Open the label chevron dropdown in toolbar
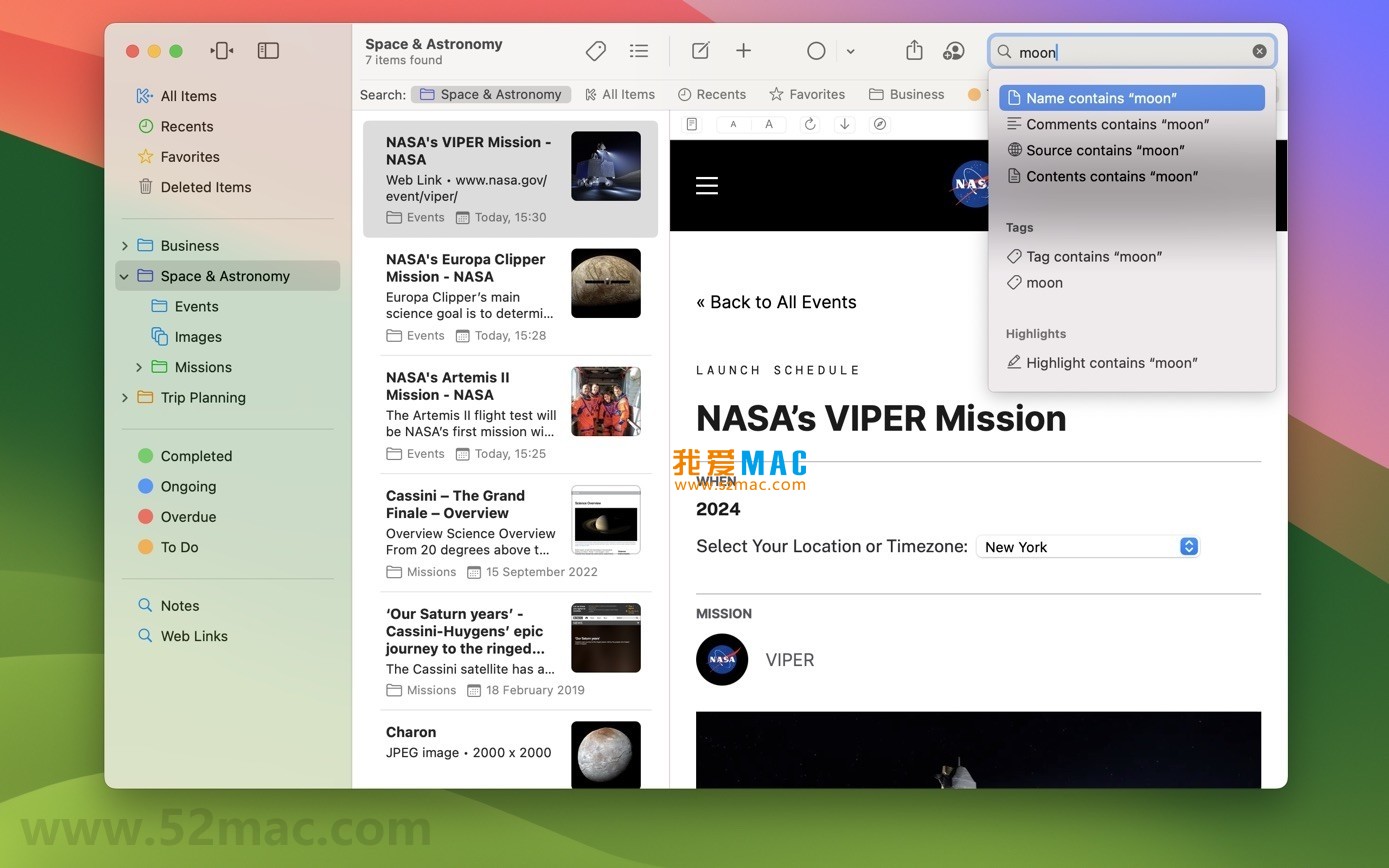Viewport: 1389px width, 868px height. point(851,51)
